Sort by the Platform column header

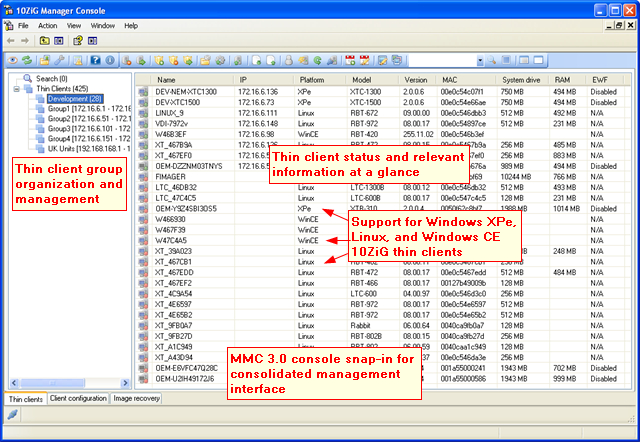[320, 80]
